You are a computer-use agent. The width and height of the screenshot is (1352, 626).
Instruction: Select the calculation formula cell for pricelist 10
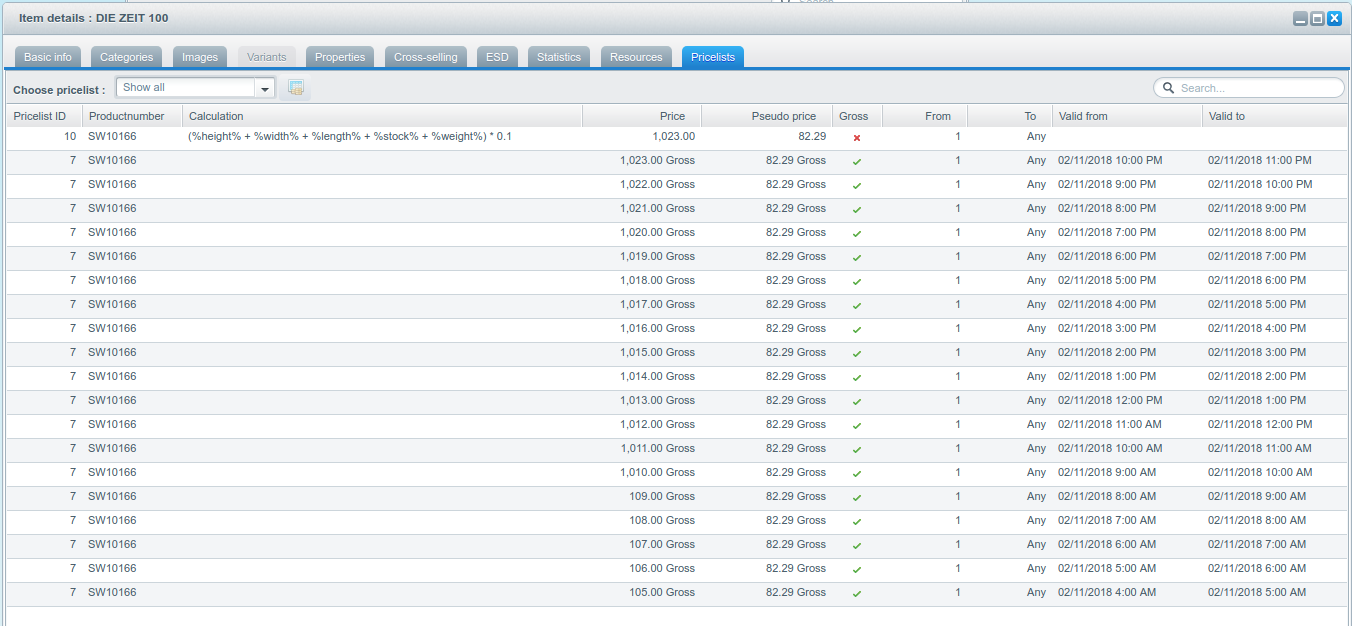click(350, 136)
